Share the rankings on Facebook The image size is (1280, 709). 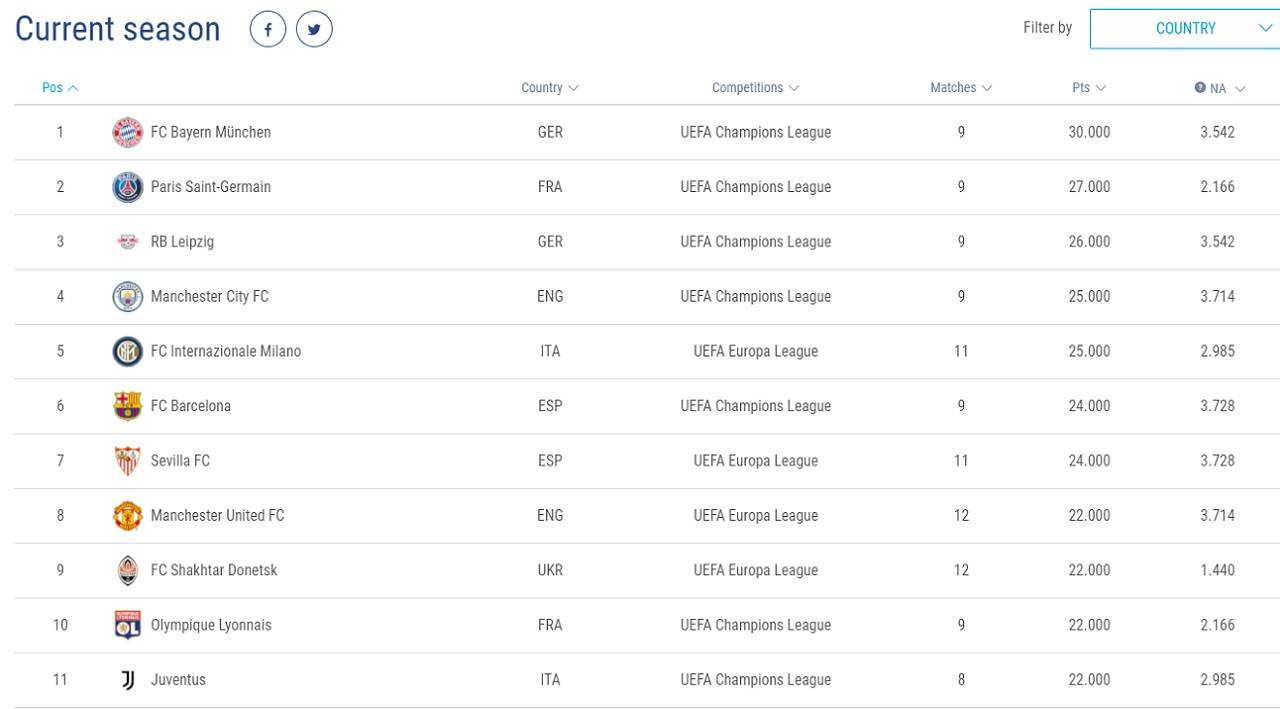268,29
